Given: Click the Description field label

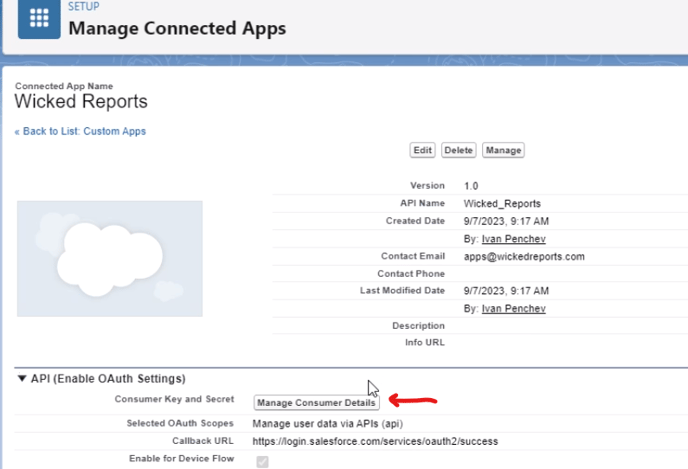Looking at the screenshot, I should click(x=418, y=326).
